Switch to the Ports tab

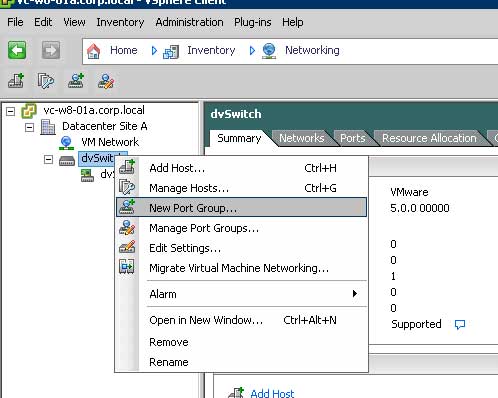tap(353, 138)
